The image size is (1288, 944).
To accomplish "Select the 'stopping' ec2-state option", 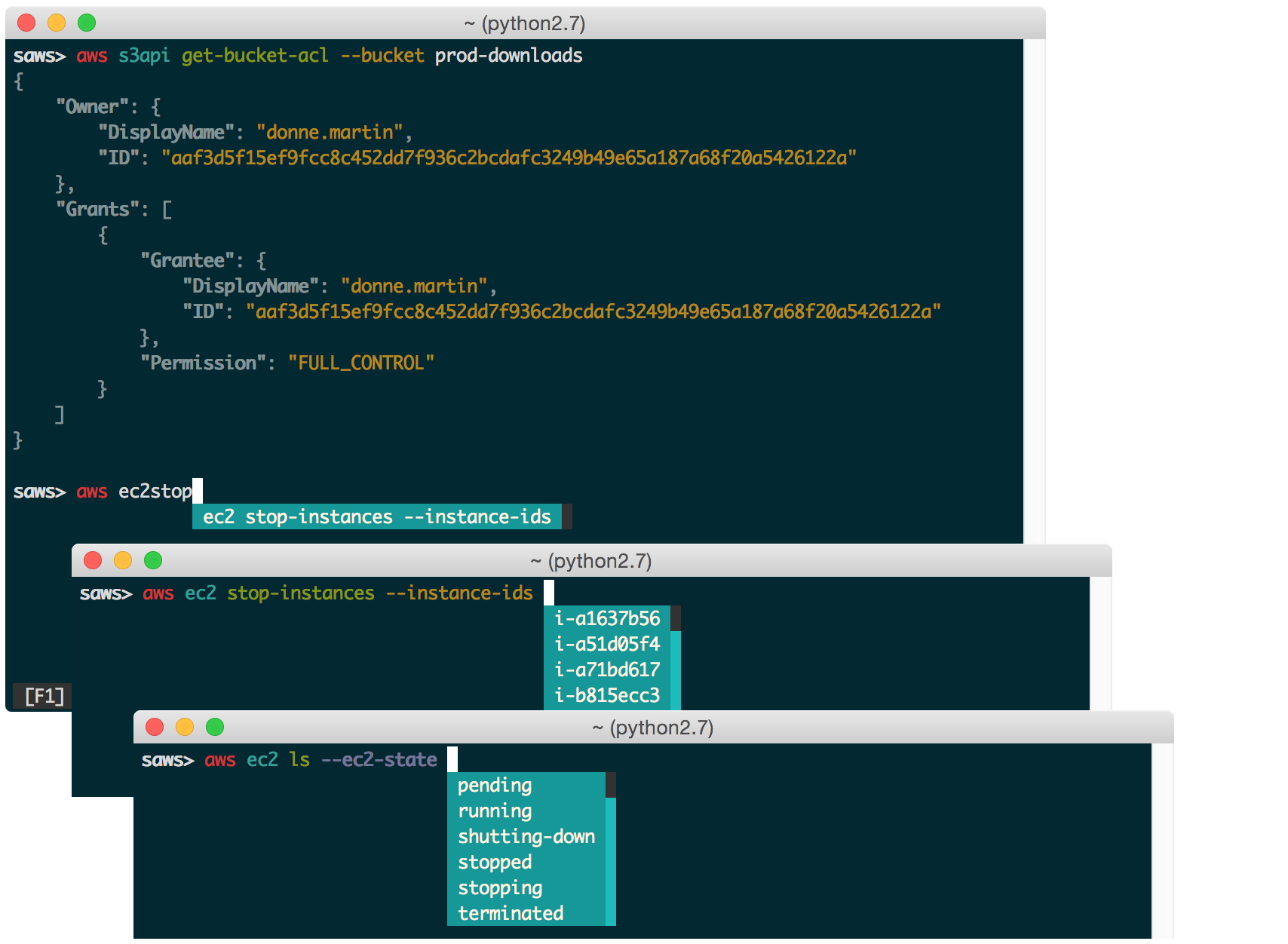I will (526, 887).
